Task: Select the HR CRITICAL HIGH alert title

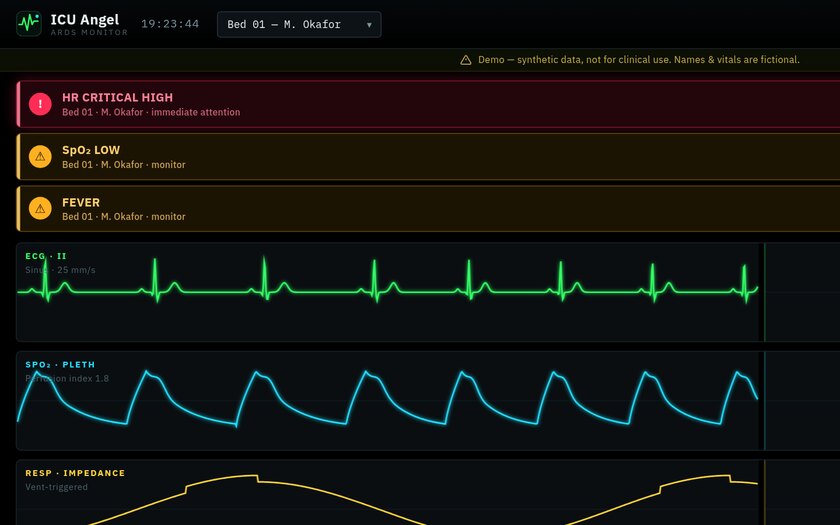Action: click(117, 98)
